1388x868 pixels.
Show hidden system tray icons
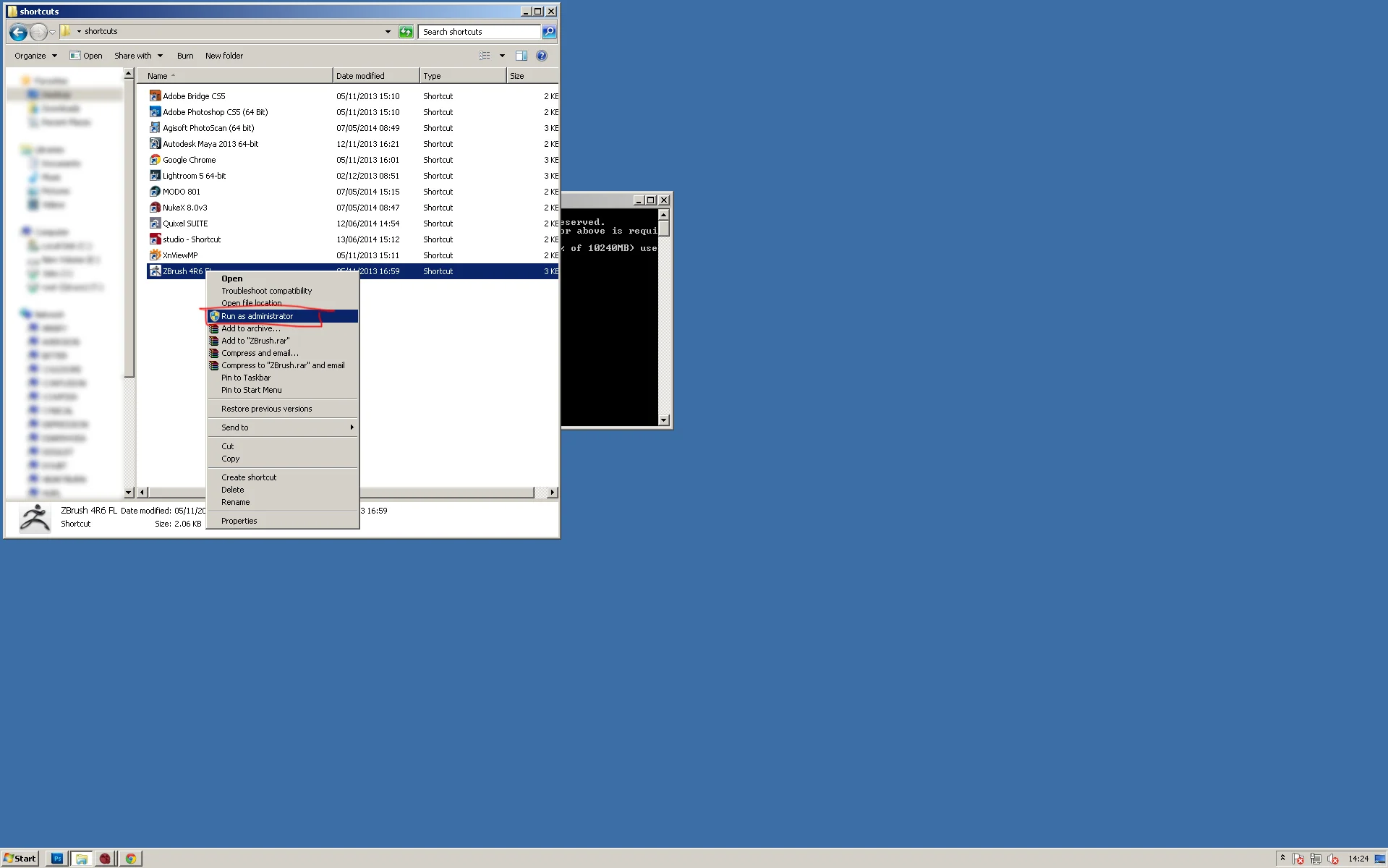pyautogui.click(x=1282, y=859)
